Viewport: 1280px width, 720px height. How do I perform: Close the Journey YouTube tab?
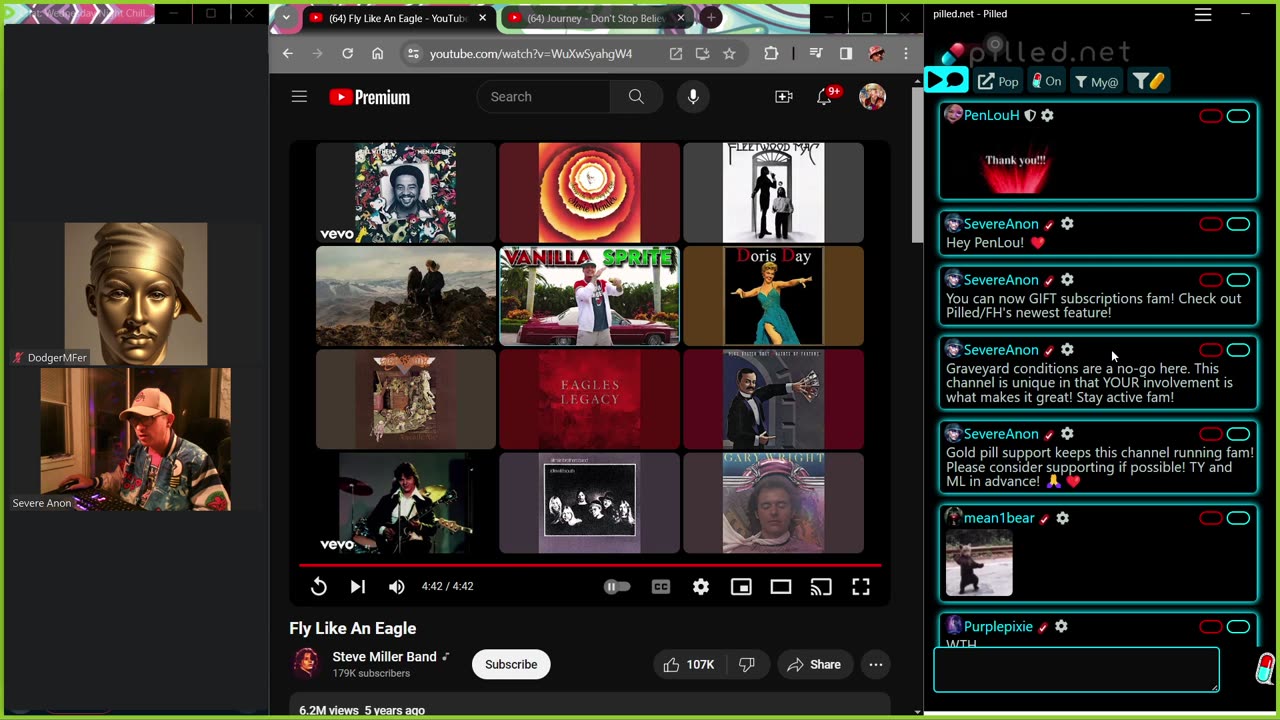click(x=681, y=18)
